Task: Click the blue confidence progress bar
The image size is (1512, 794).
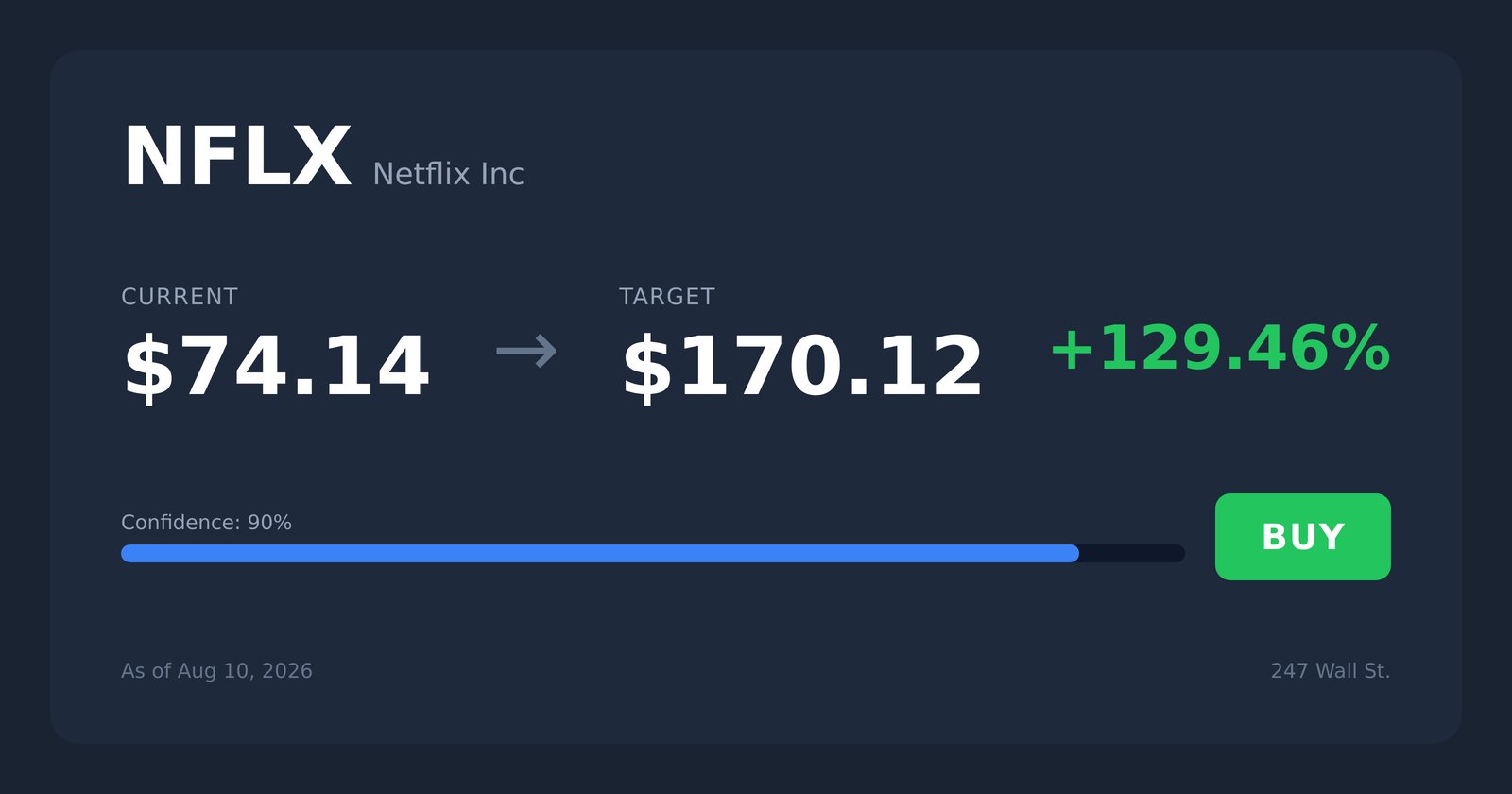Action: (x=600, y=554)
